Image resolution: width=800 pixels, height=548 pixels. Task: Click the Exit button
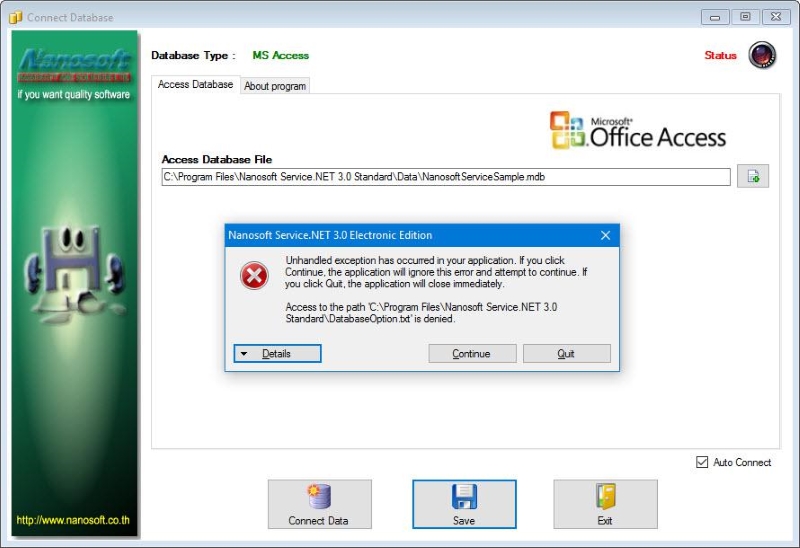(605, 504)
